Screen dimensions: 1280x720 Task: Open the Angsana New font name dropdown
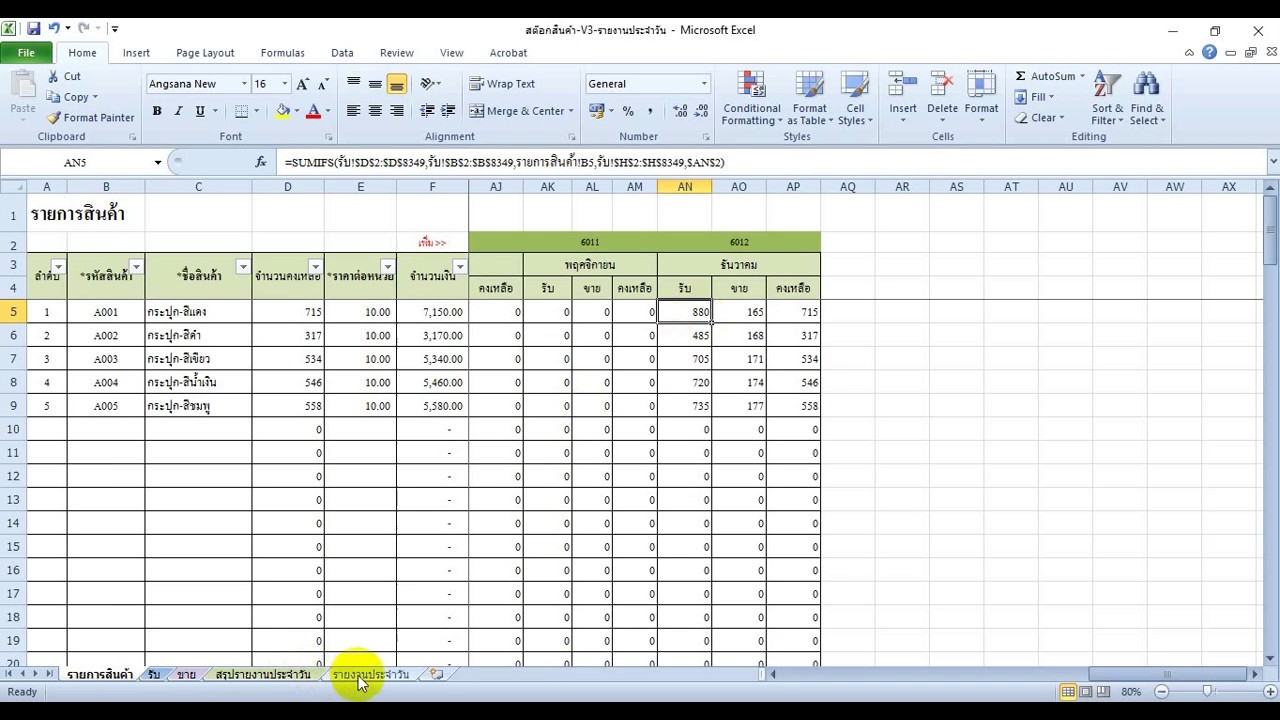click(x=243, y=84)
